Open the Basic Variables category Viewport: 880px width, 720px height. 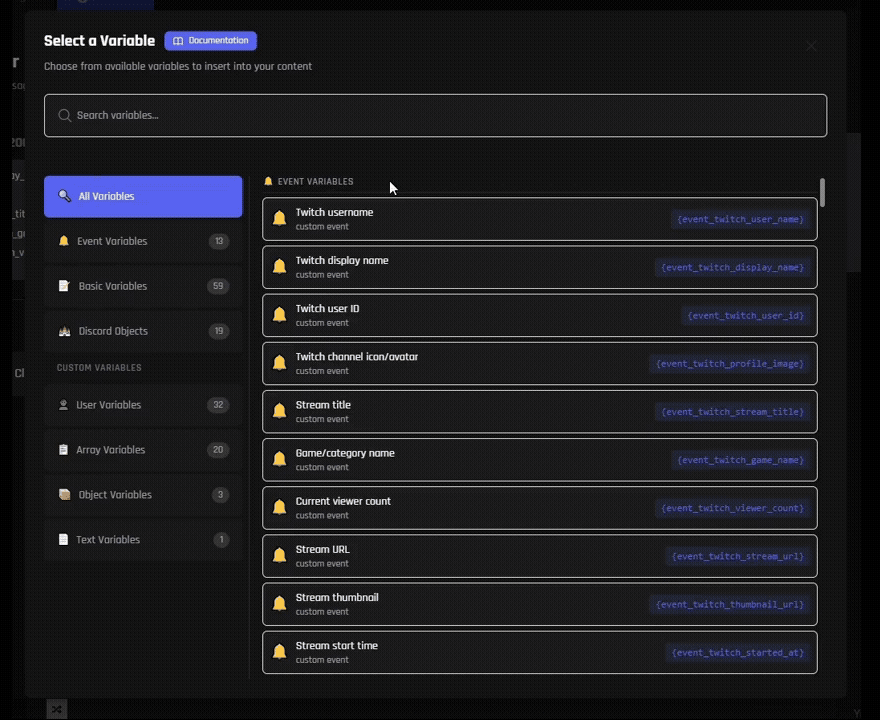click(x=143, y=286)
